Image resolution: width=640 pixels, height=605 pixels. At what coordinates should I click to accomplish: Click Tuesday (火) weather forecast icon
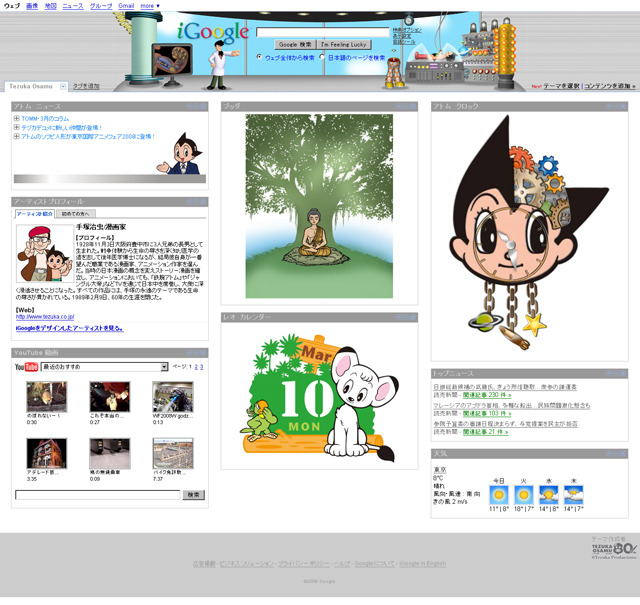click(x=524, y=495)
